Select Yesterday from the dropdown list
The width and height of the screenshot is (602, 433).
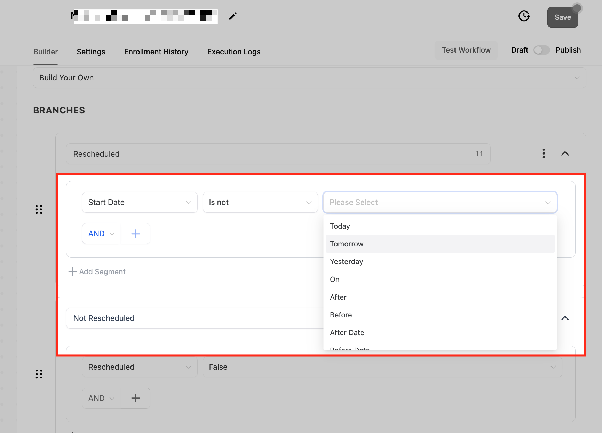[x=440, y=261]
